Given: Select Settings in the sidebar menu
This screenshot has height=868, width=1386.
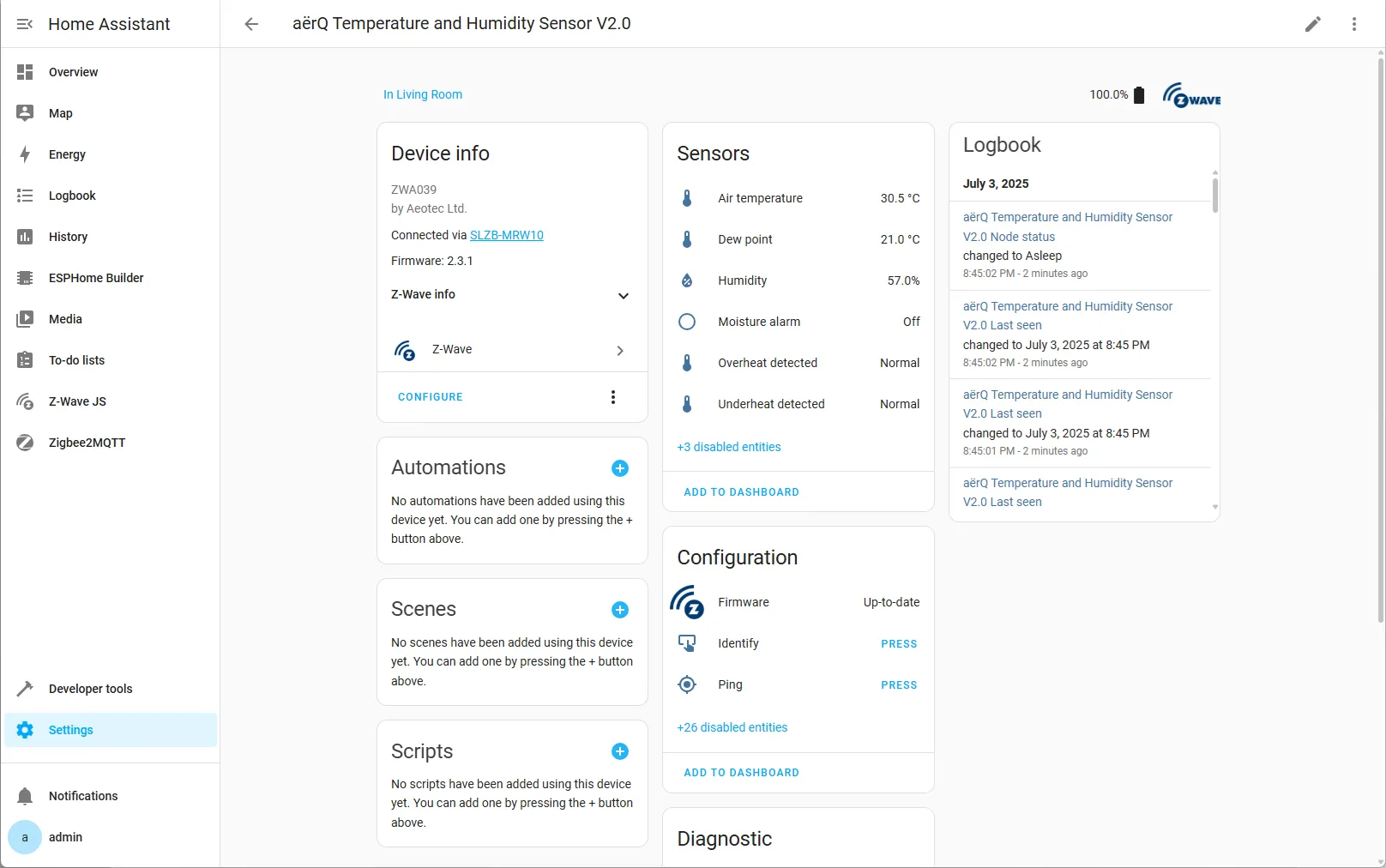Looking at the screenshot, I should pyautogui.click(x=70, y=730).
